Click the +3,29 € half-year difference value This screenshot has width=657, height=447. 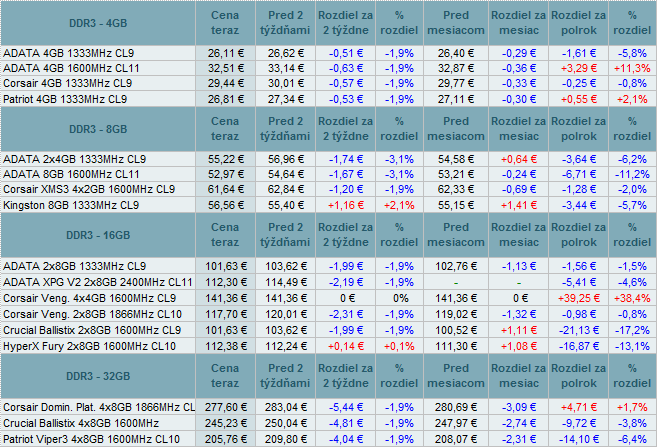point(579,68)
